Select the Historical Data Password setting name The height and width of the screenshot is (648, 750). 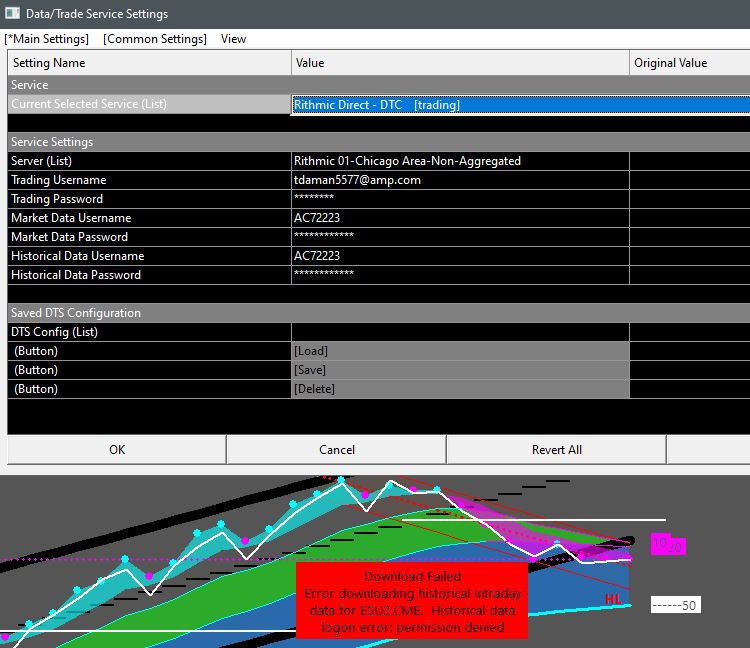click(x=149, y=275)
